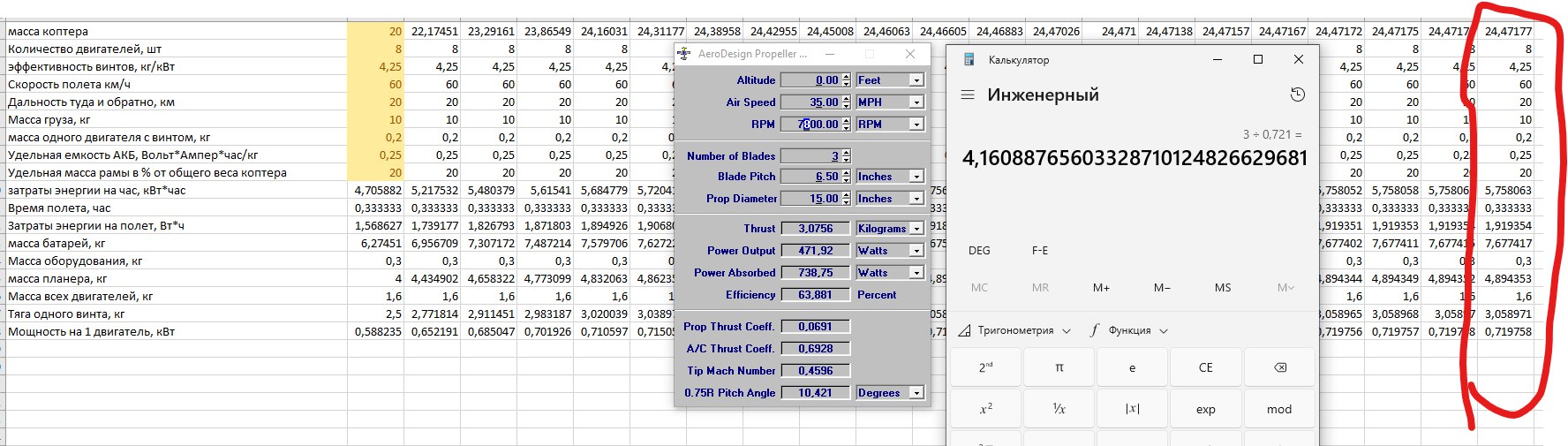Click the AeroDesign Propeller title bar icon
The width and height of the screenshot is (1568, 446).
684,54
